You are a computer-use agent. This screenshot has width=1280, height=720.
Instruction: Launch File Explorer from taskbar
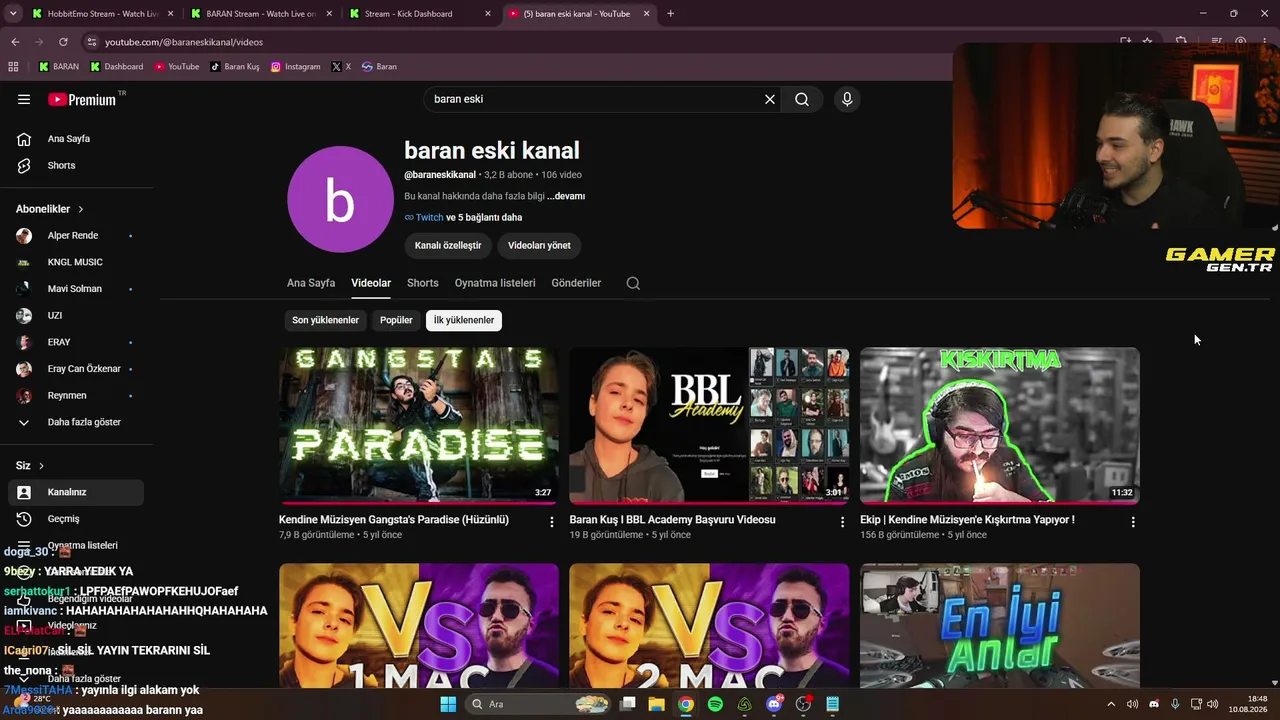tap(657, 704)
